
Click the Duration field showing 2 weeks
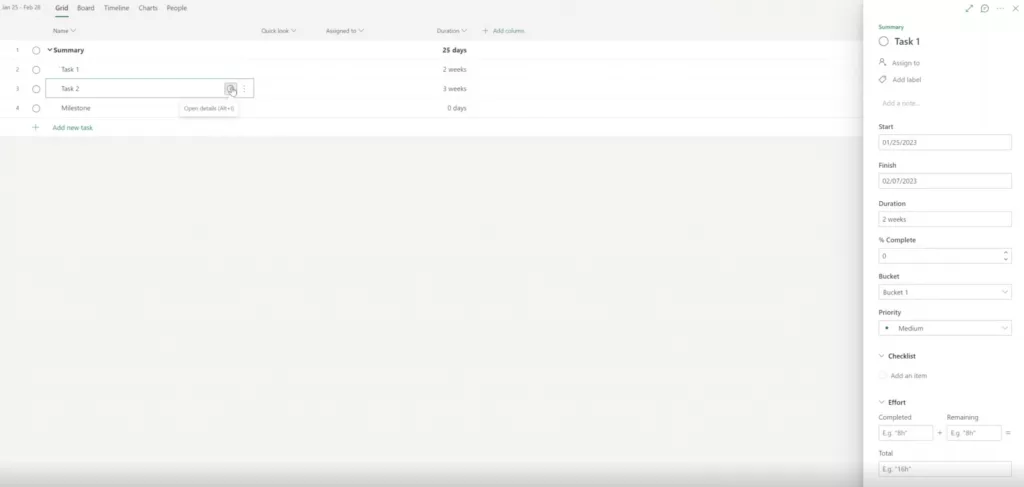[945, 219]
